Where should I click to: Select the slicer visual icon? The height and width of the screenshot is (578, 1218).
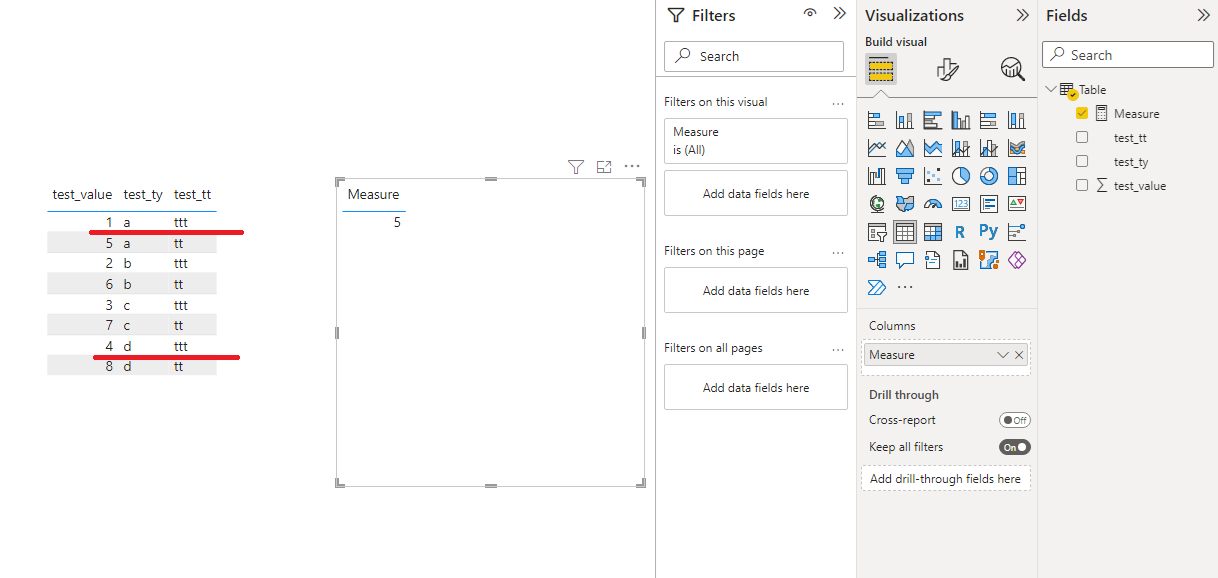point(877,232)
